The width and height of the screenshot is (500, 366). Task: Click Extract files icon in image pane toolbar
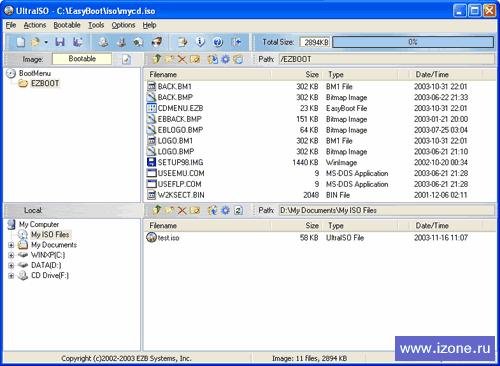coord(213,59)
